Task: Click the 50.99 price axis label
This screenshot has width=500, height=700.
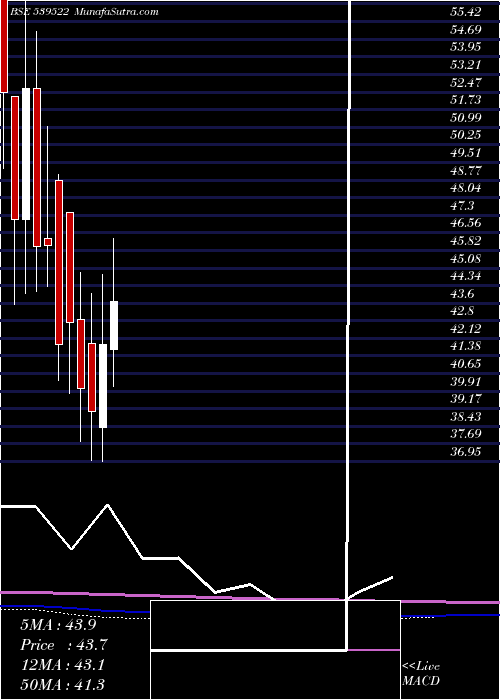Action: 466,118
